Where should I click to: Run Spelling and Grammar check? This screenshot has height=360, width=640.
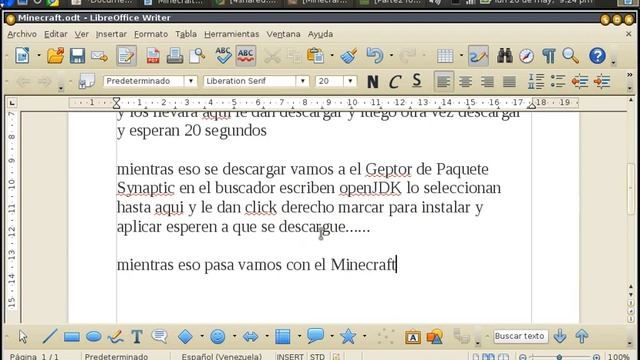pos(223,56)
